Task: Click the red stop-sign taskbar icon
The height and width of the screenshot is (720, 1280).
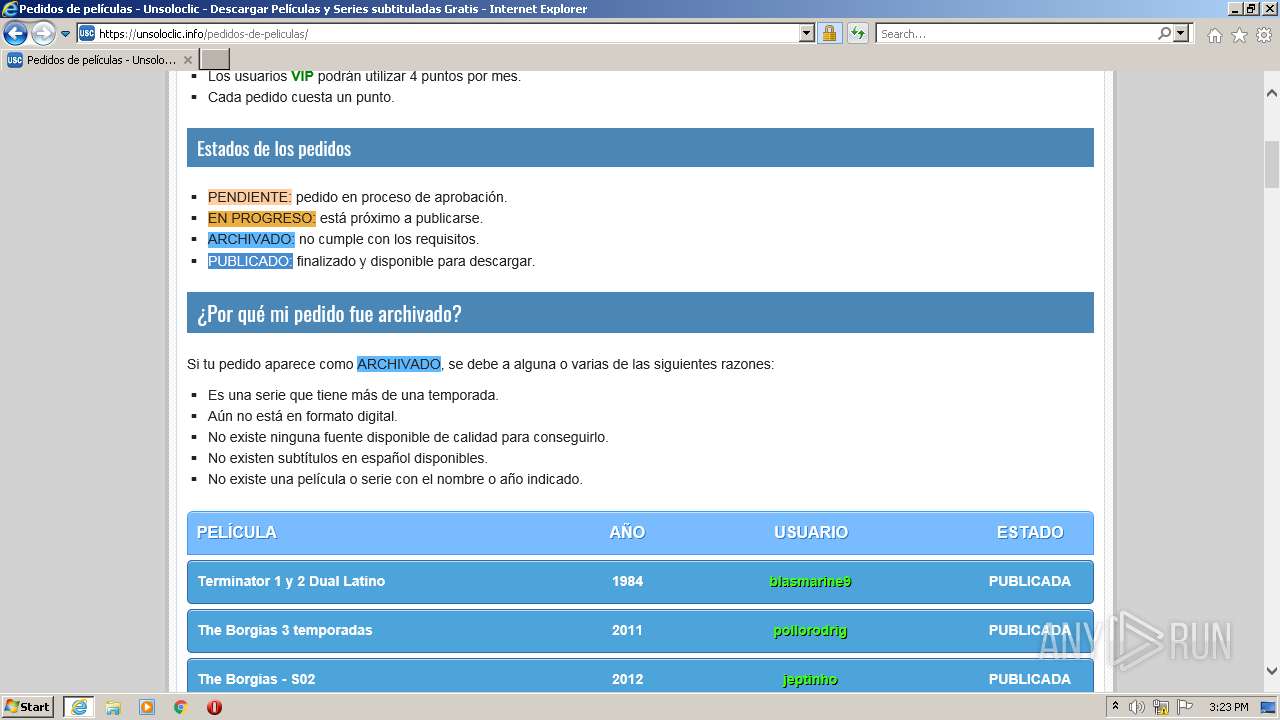Action: pos(214,707)
